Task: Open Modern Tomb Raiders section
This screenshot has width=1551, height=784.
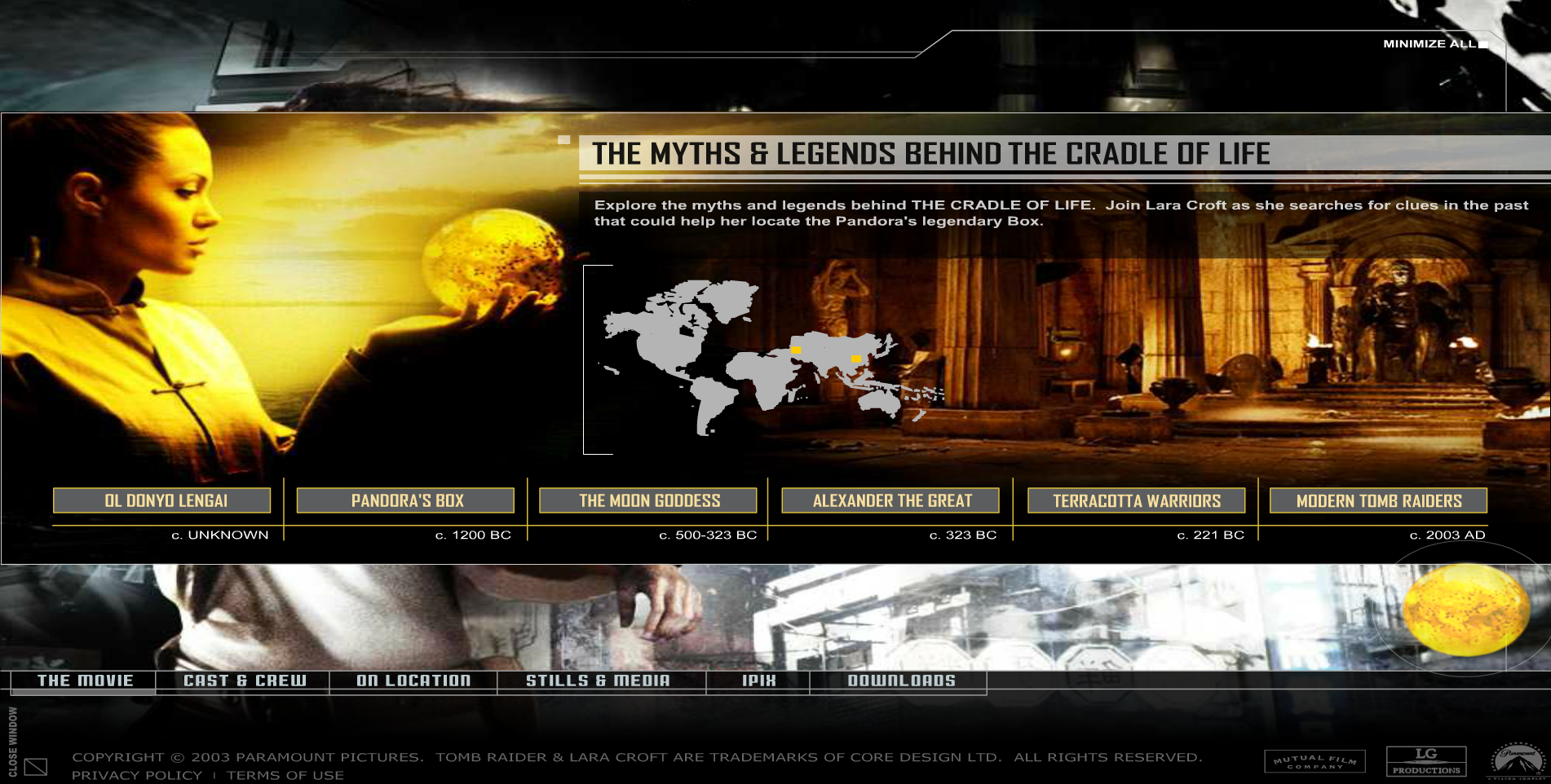Action: pos(1379,500)
